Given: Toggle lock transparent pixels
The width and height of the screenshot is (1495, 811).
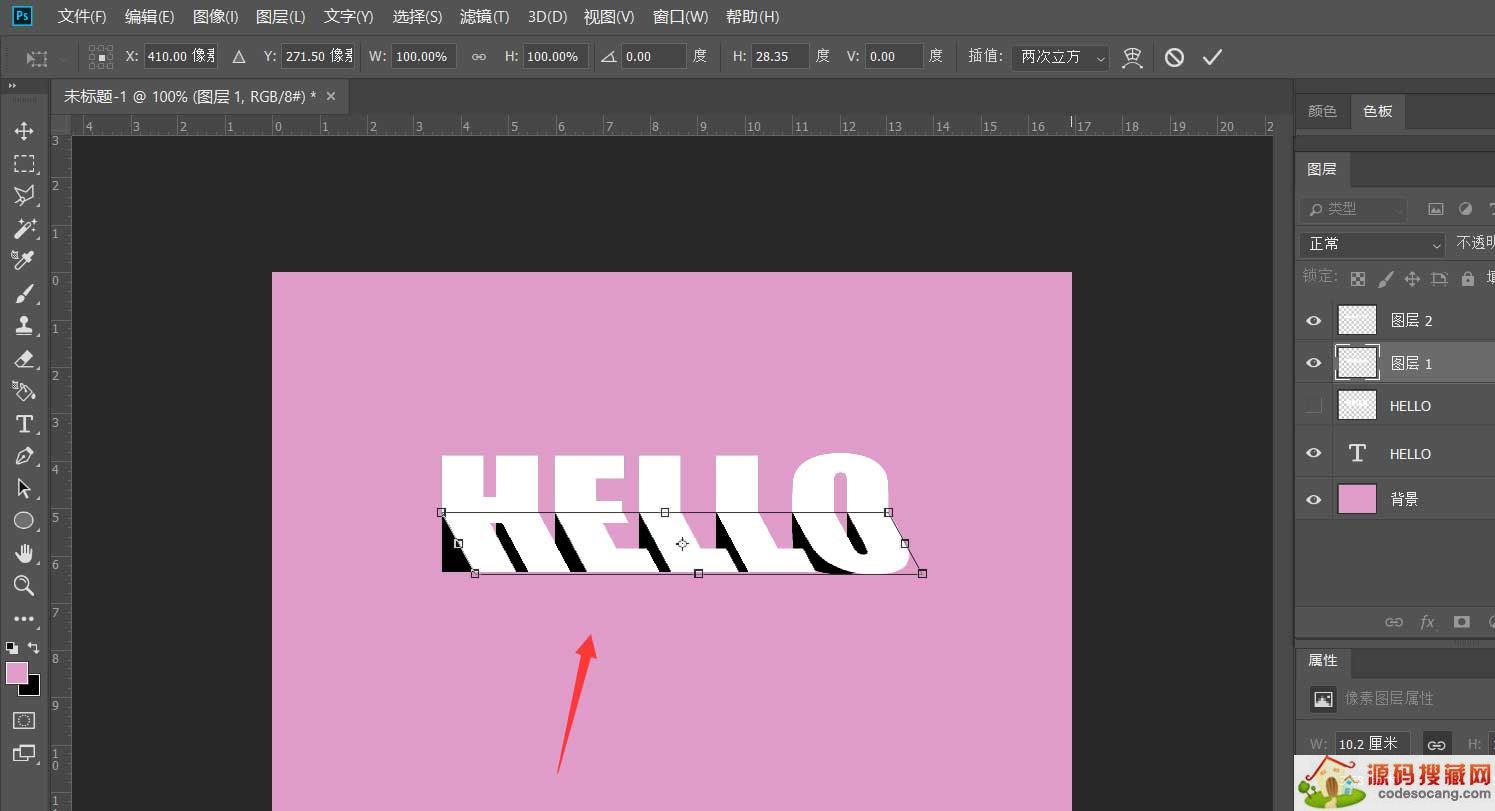Looking at the screenshot, I should (1358, 279).
